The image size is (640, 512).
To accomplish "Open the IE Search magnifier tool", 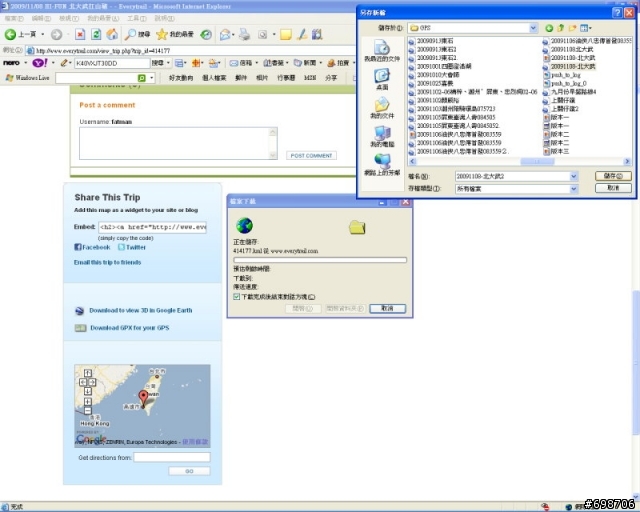I will point(131,34).
